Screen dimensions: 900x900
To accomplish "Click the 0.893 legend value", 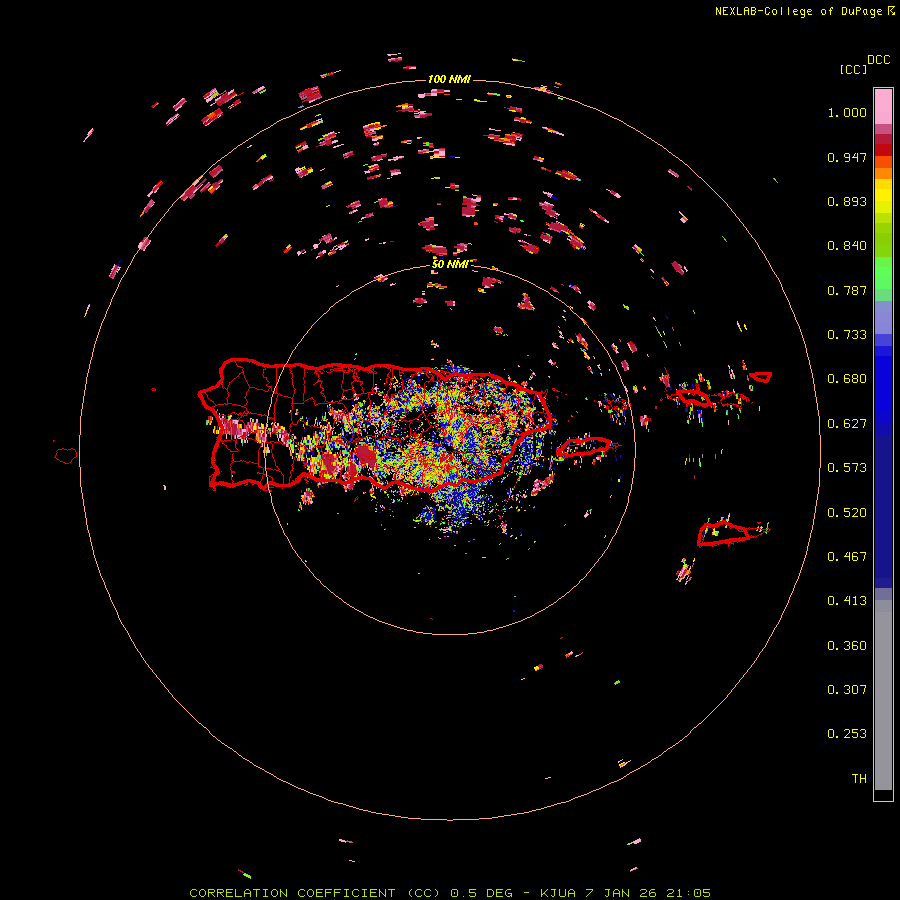I will 847,201.
